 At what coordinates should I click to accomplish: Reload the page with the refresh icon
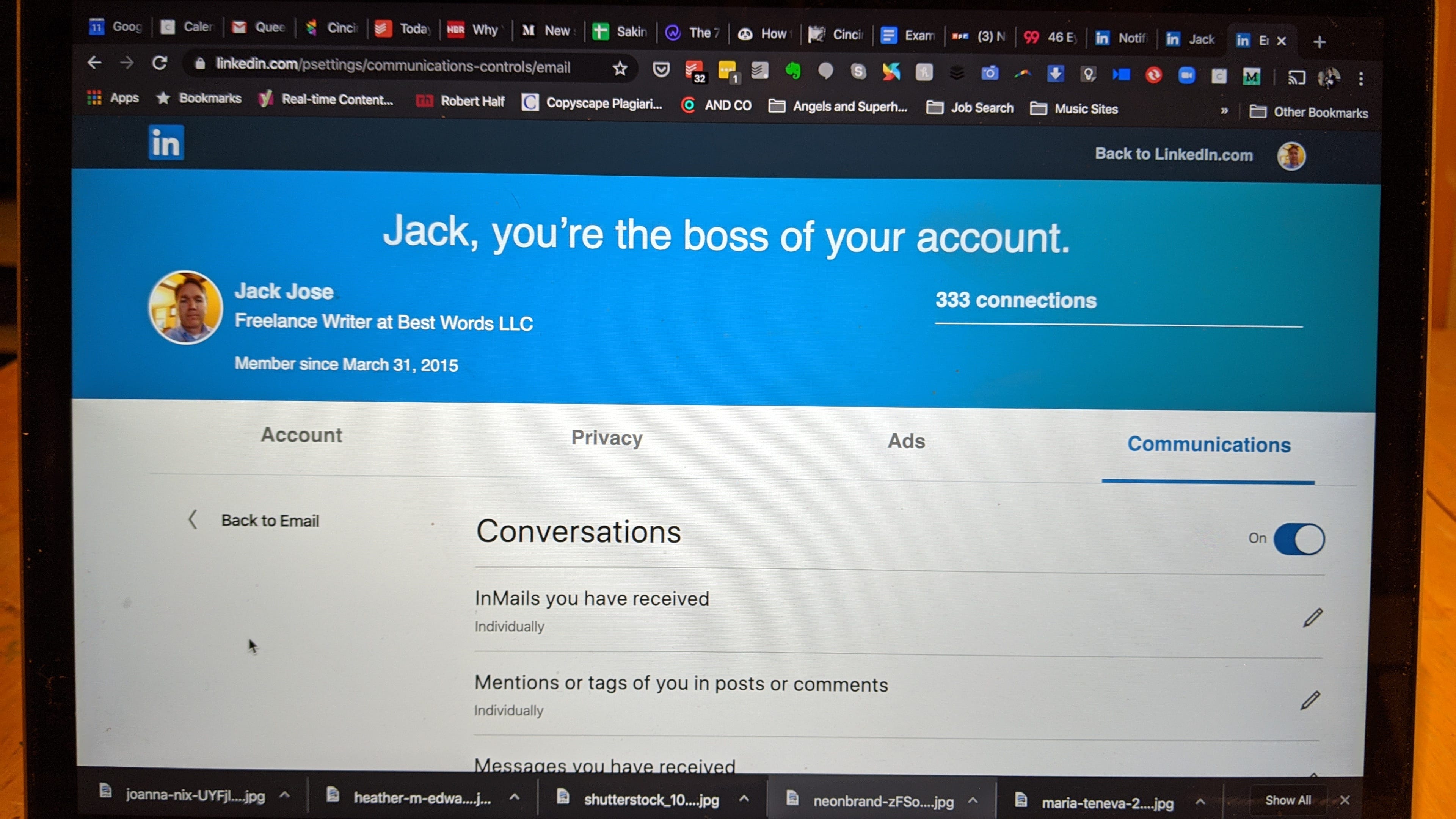[160, 63]
